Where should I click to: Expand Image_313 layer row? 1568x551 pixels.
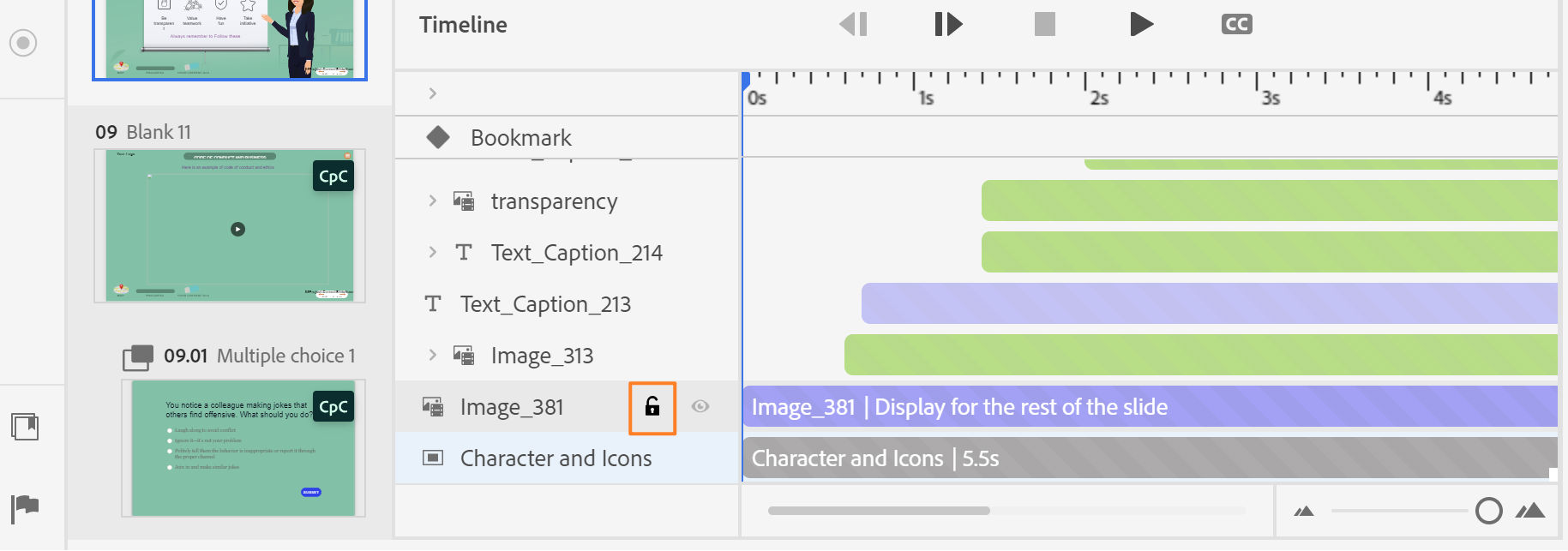click(x=433, y=355)
